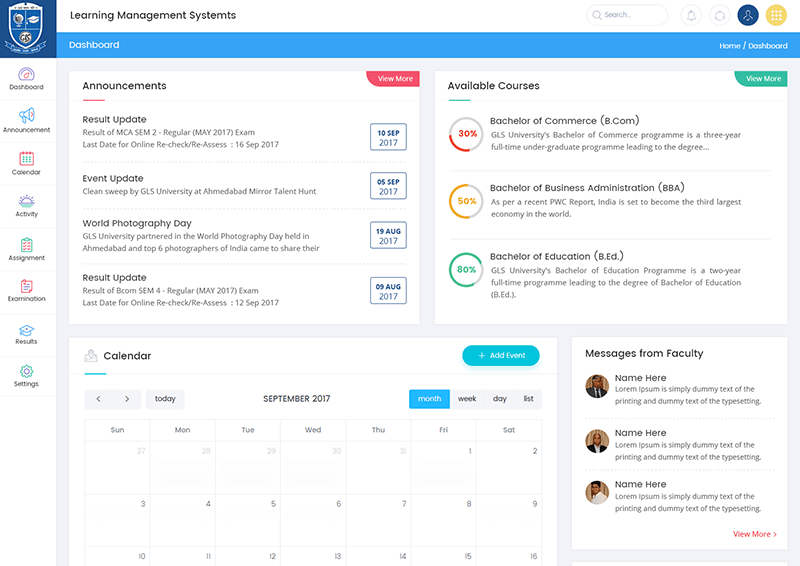Open the Dashboard sidebar icon
Image resolution: width=800 pixels, height=566 pixels.
[x=27, y=75]
